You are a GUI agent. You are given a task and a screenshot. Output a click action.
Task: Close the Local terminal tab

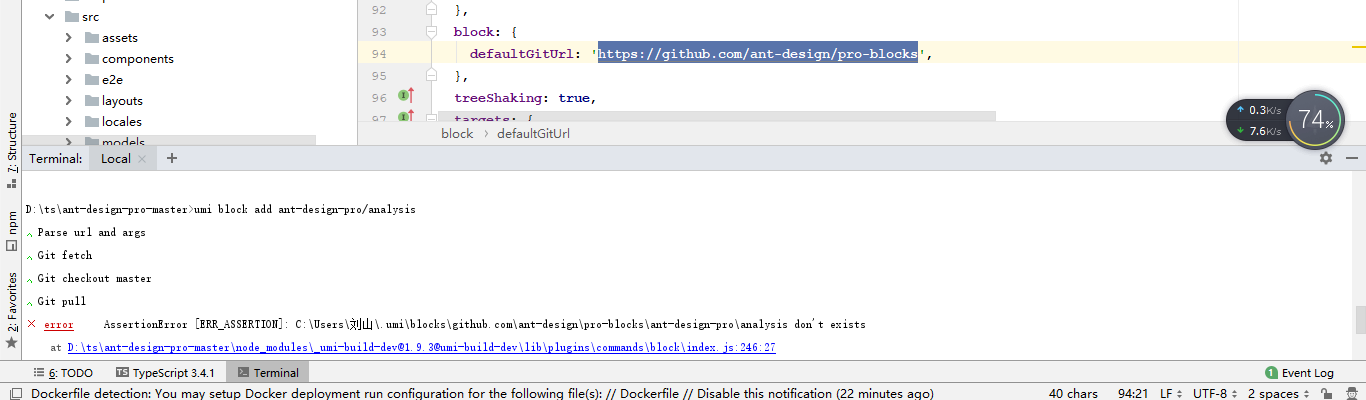[x=142, y=159]
